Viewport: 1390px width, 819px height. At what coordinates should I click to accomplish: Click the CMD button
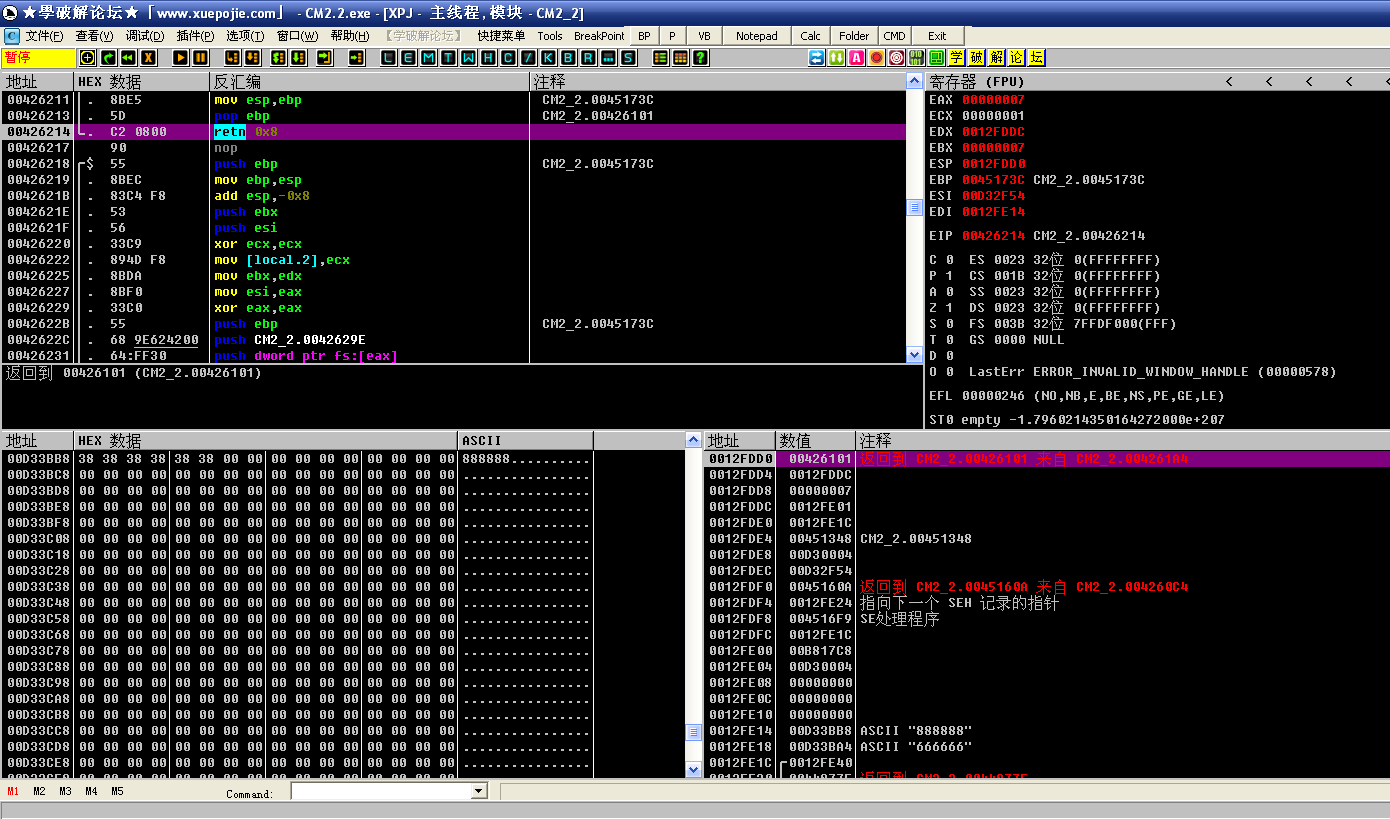(x=894, y=36)
